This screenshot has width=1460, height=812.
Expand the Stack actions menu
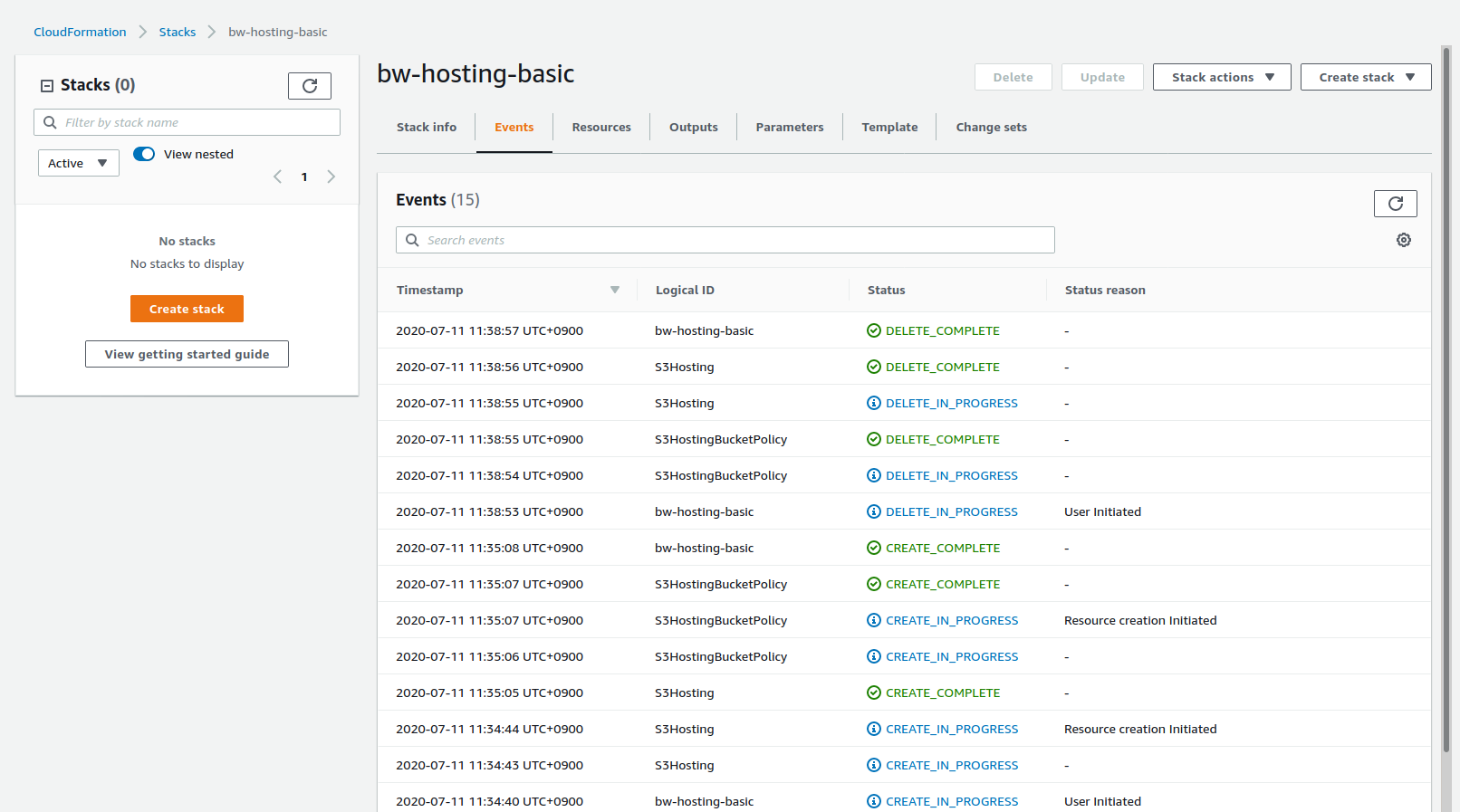[x=1221, y=77]
